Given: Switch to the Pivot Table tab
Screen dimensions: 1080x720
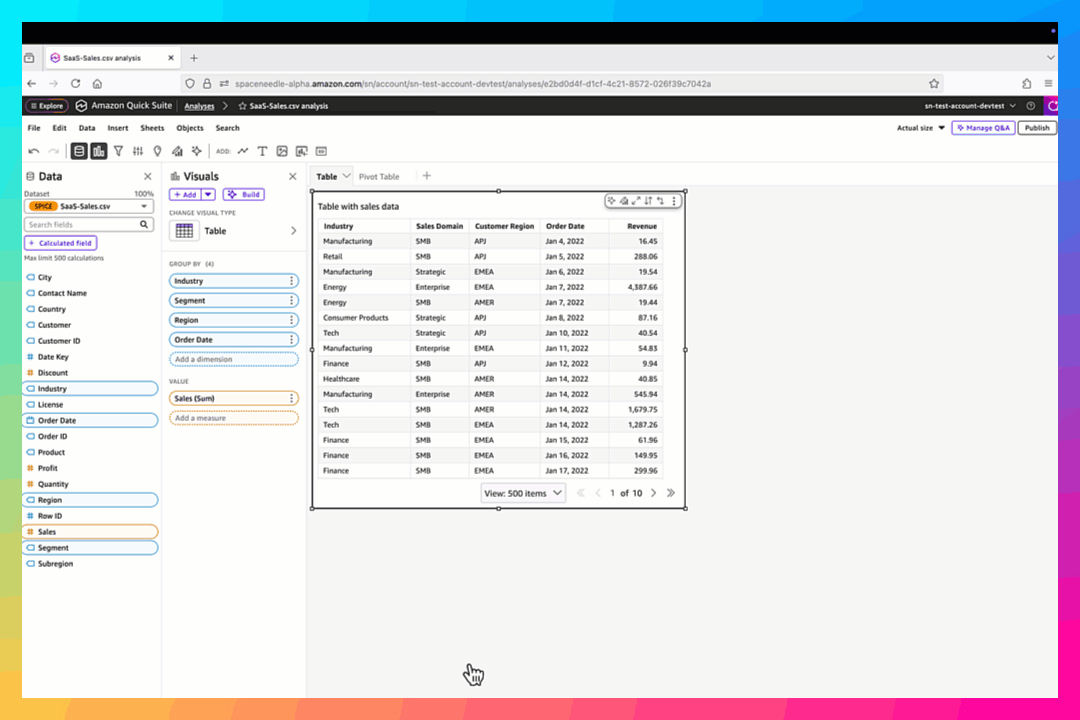Looking at the screenshot, I should pyautogui.click(x=379, y=176).
